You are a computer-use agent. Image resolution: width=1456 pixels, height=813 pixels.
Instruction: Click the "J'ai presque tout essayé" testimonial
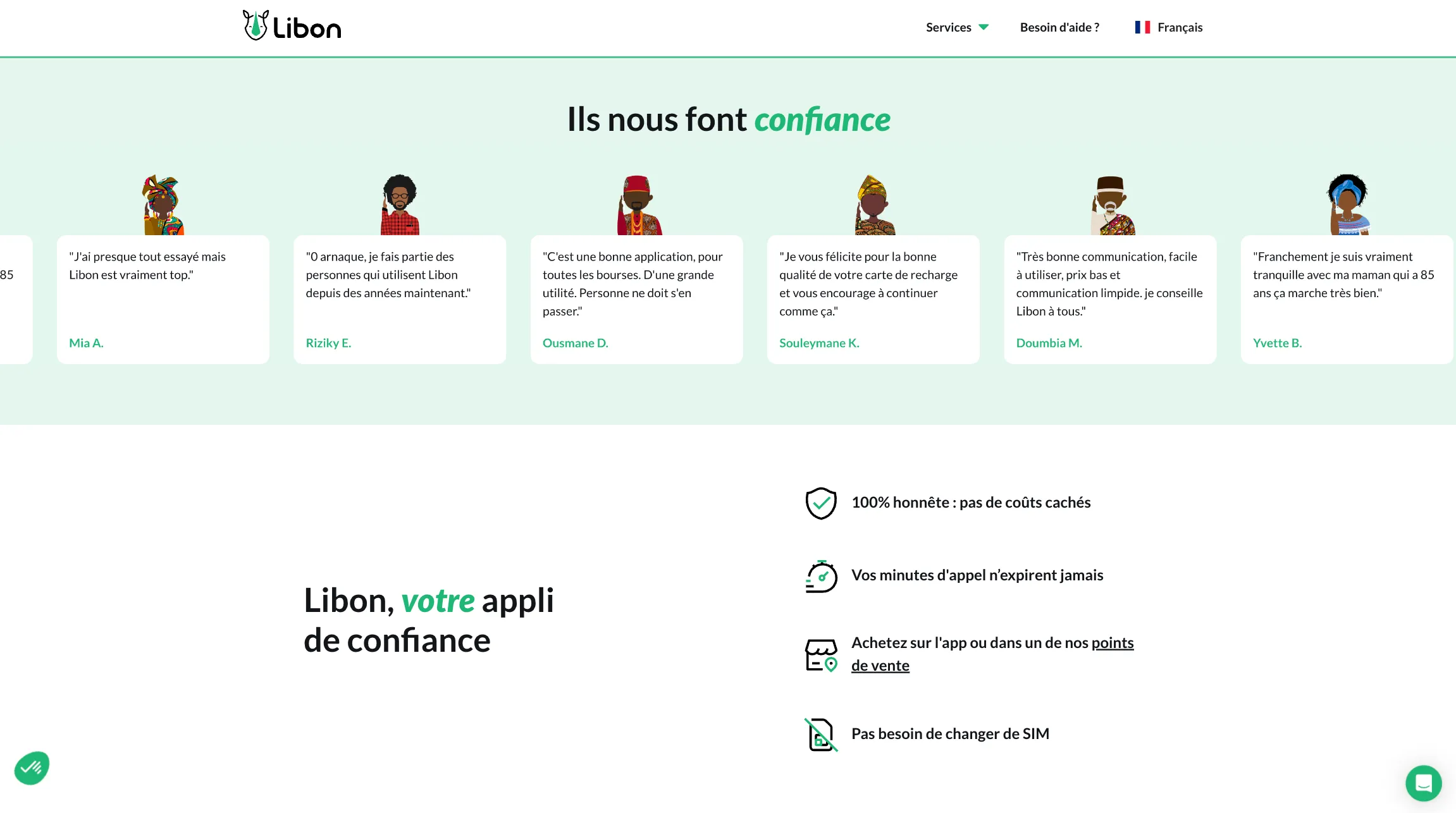click(147, 266)
